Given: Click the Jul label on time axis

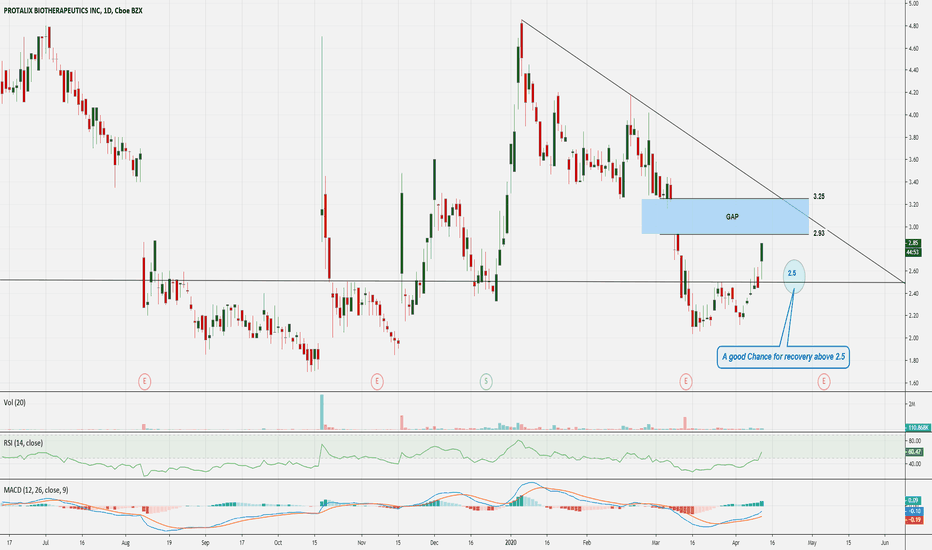Looking at the screenshot, I should click(46, 543).
